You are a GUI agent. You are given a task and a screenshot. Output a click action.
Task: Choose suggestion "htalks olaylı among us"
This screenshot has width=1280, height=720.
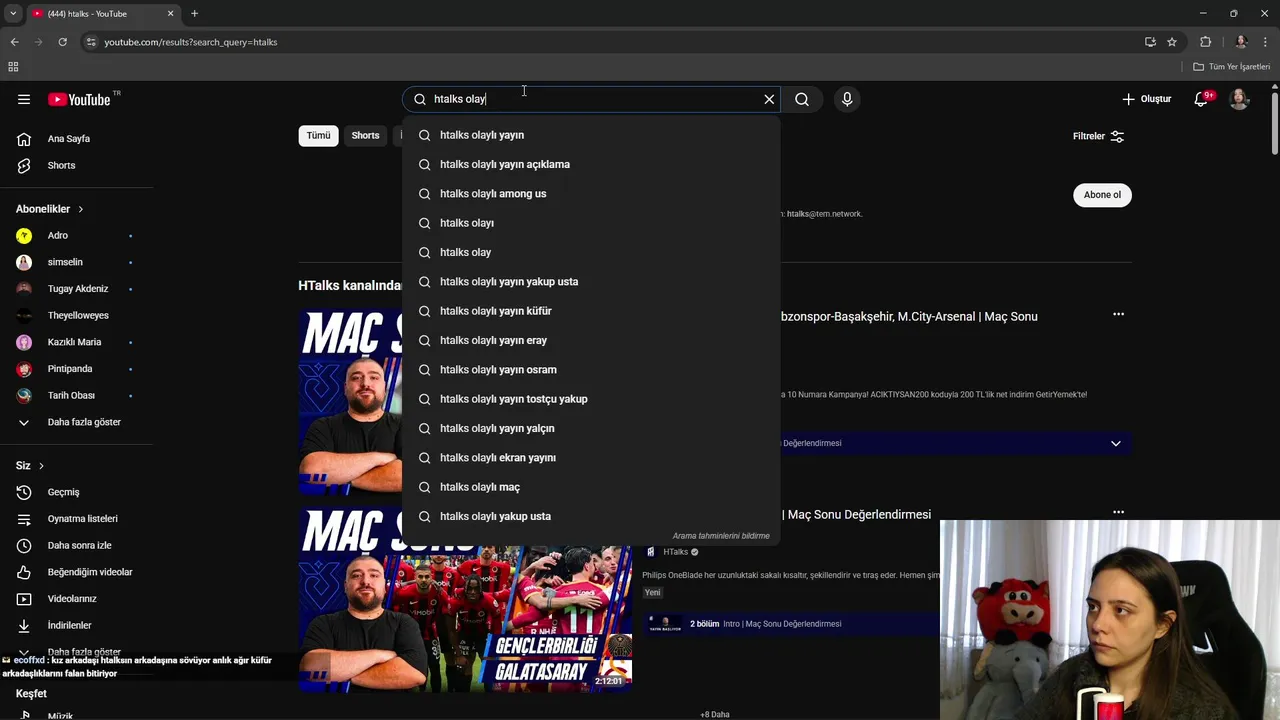point(591,194)
